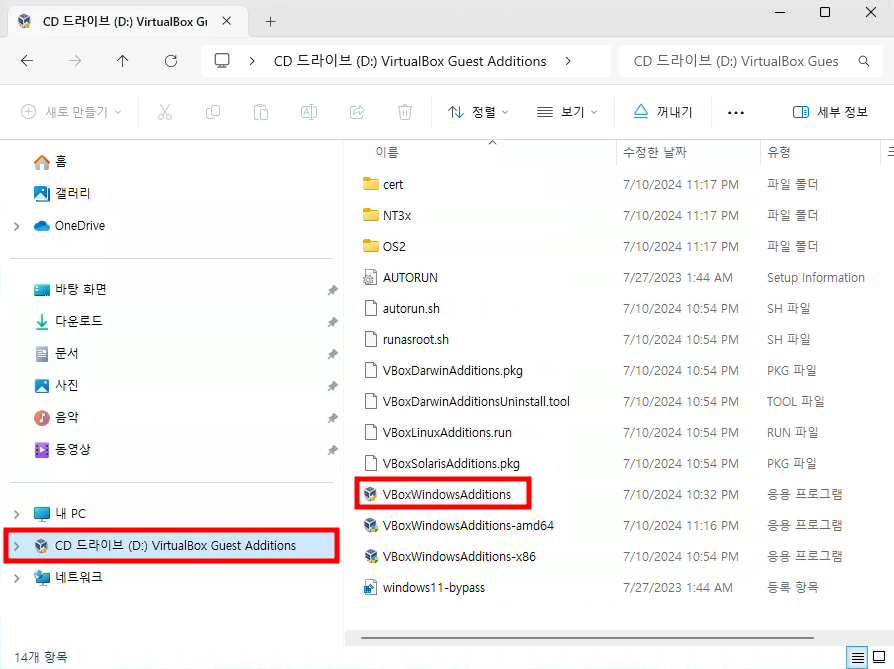Sort by the 이름 column header
894x669 pixels.
pyautogui.click(x=387, y=152)
